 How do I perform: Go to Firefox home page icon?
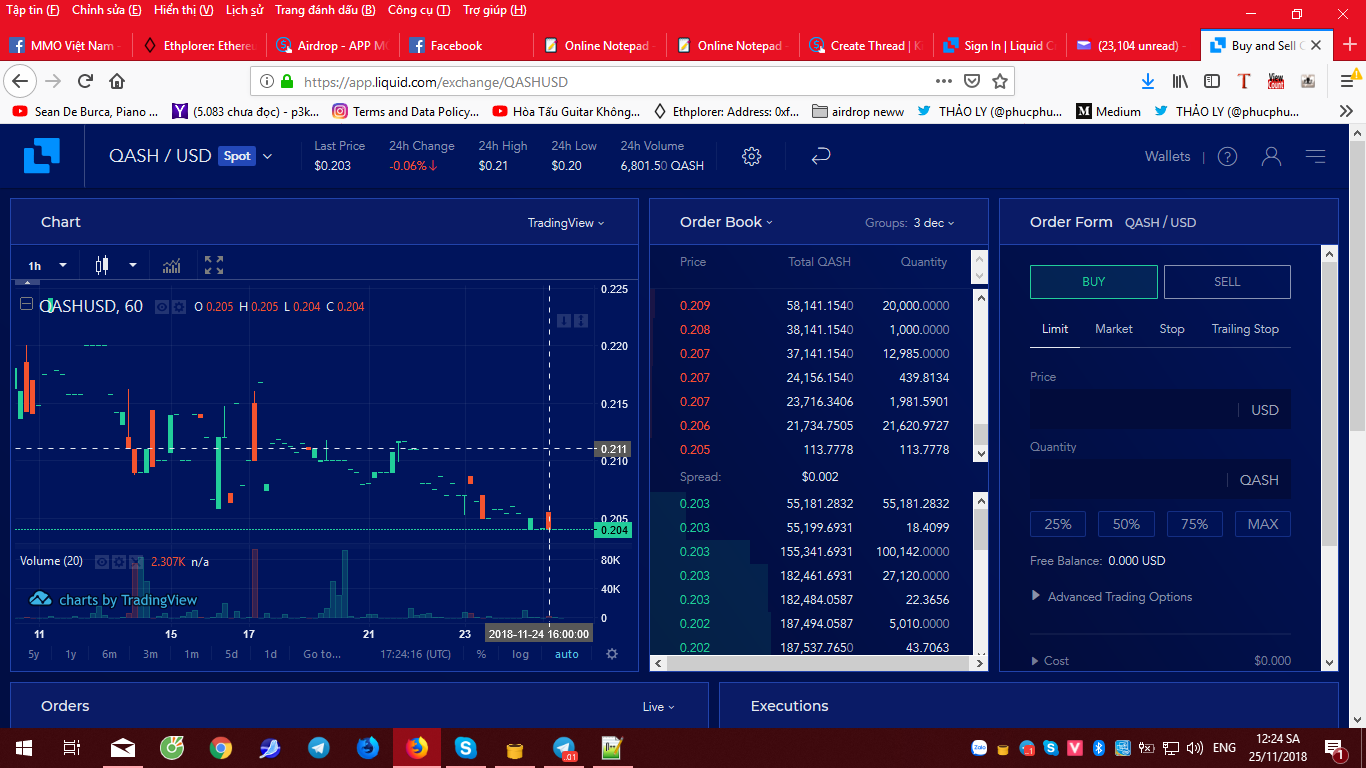click(117, 81)
